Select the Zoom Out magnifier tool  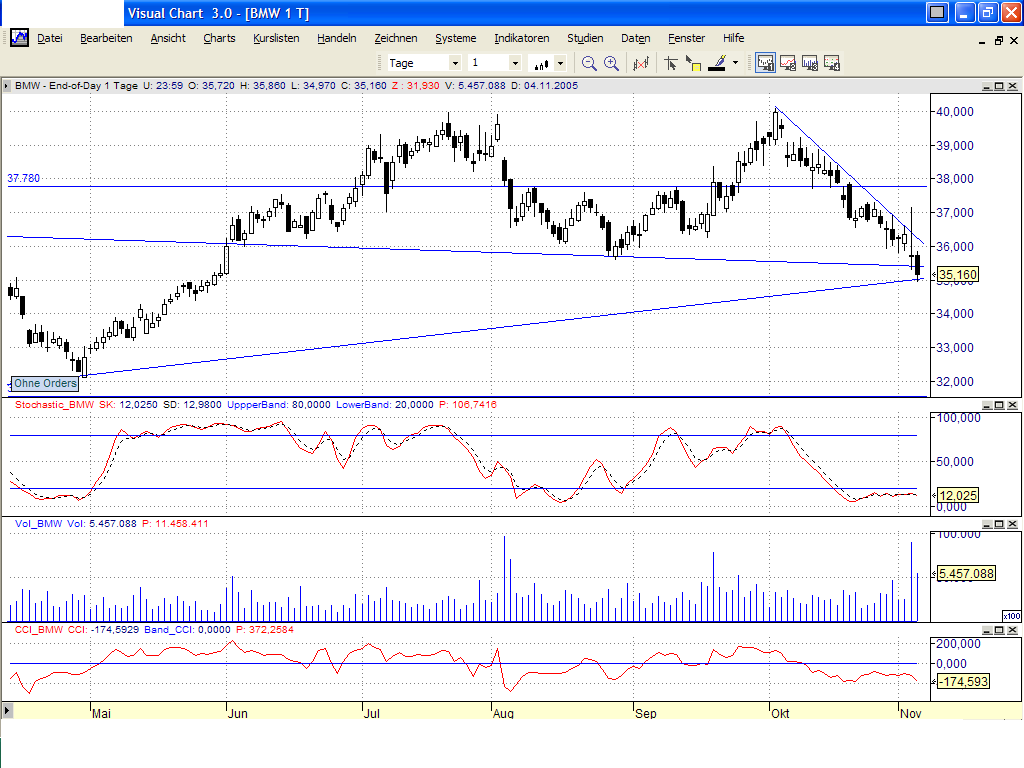[588, 62]
